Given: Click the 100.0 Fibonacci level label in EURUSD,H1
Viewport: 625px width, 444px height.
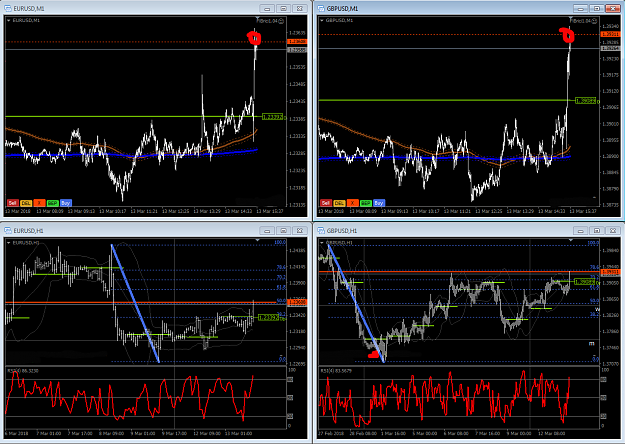Looking at the screenshot, I should click(x=280, y=242).
